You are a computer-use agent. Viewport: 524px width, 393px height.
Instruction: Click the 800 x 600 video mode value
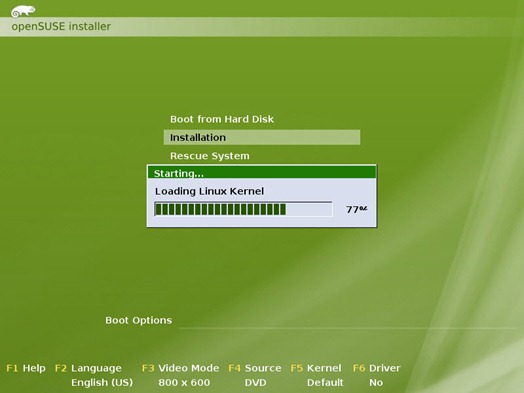[184, 382]
